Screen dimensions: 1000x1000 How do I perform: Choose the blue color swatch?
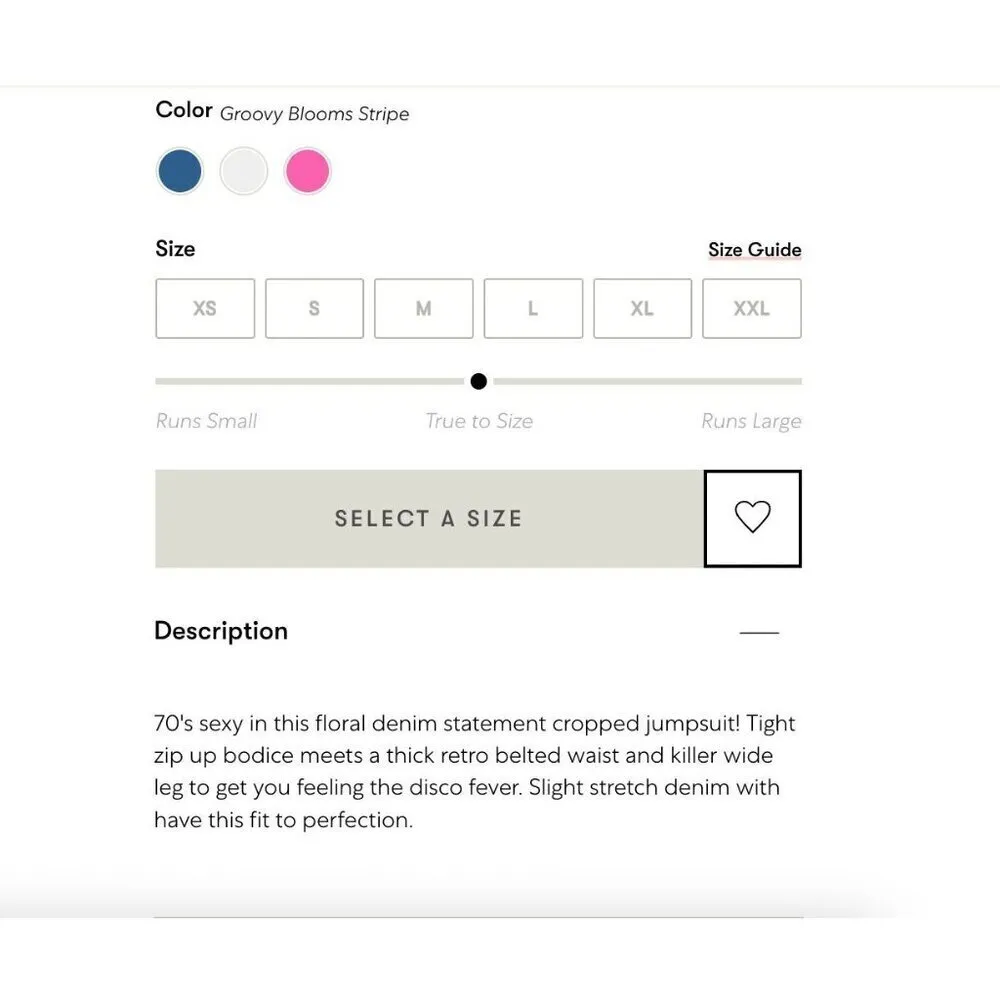pos(180,171)
